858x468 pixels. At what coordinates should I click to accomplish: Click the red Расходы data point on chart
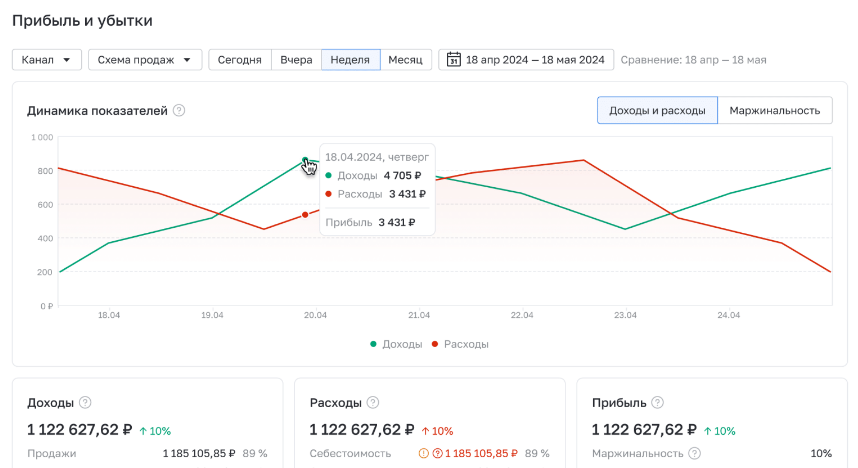305,215
